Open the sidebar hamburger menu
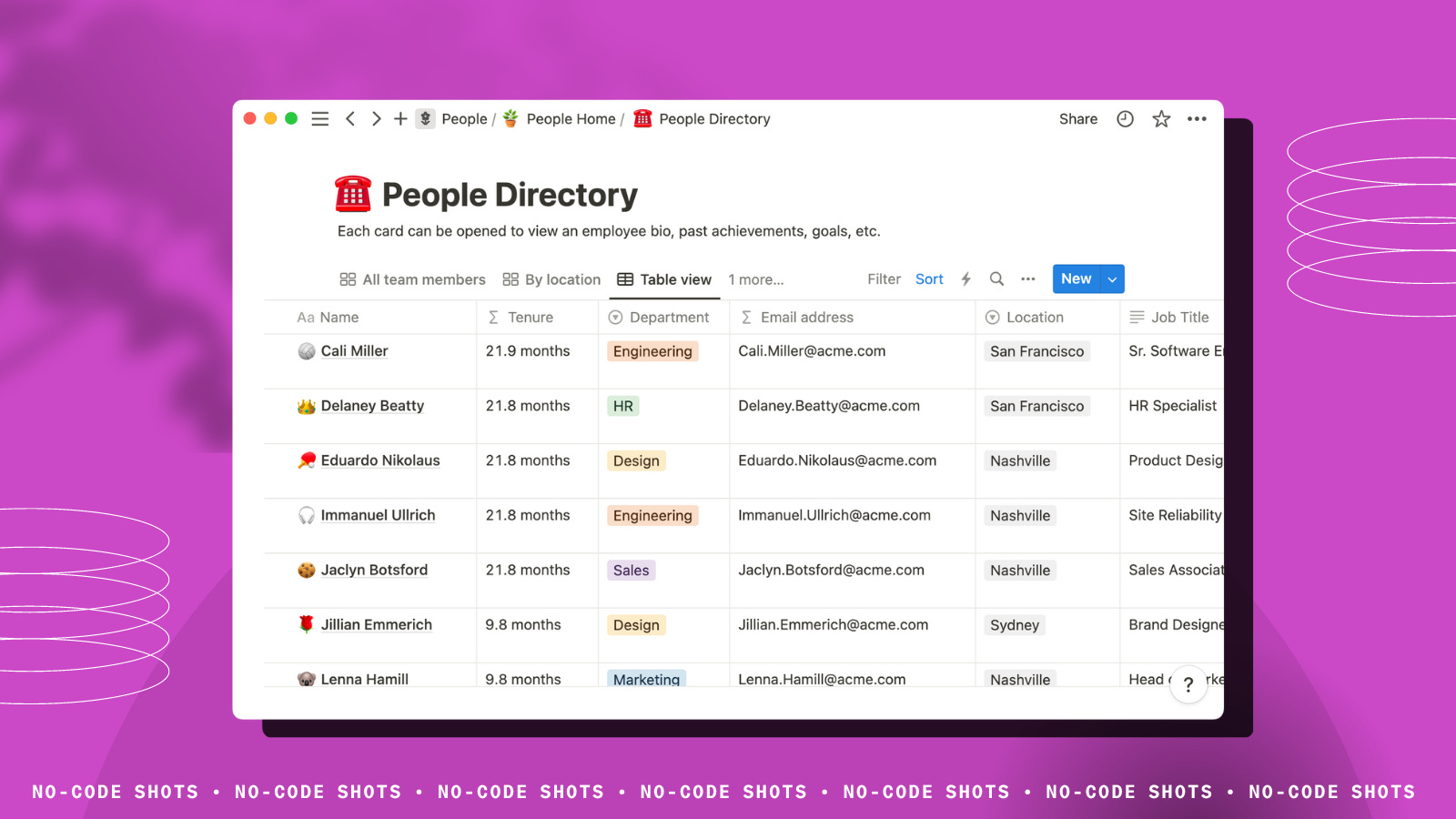The height and width of the screenshot is (819, 1456). [319, 119]
